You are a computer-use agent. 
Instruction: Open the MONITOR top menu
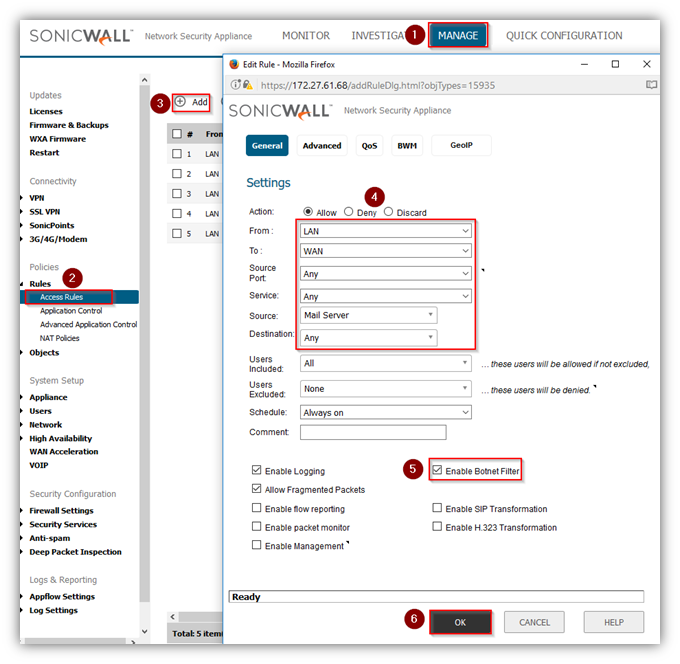306,36
